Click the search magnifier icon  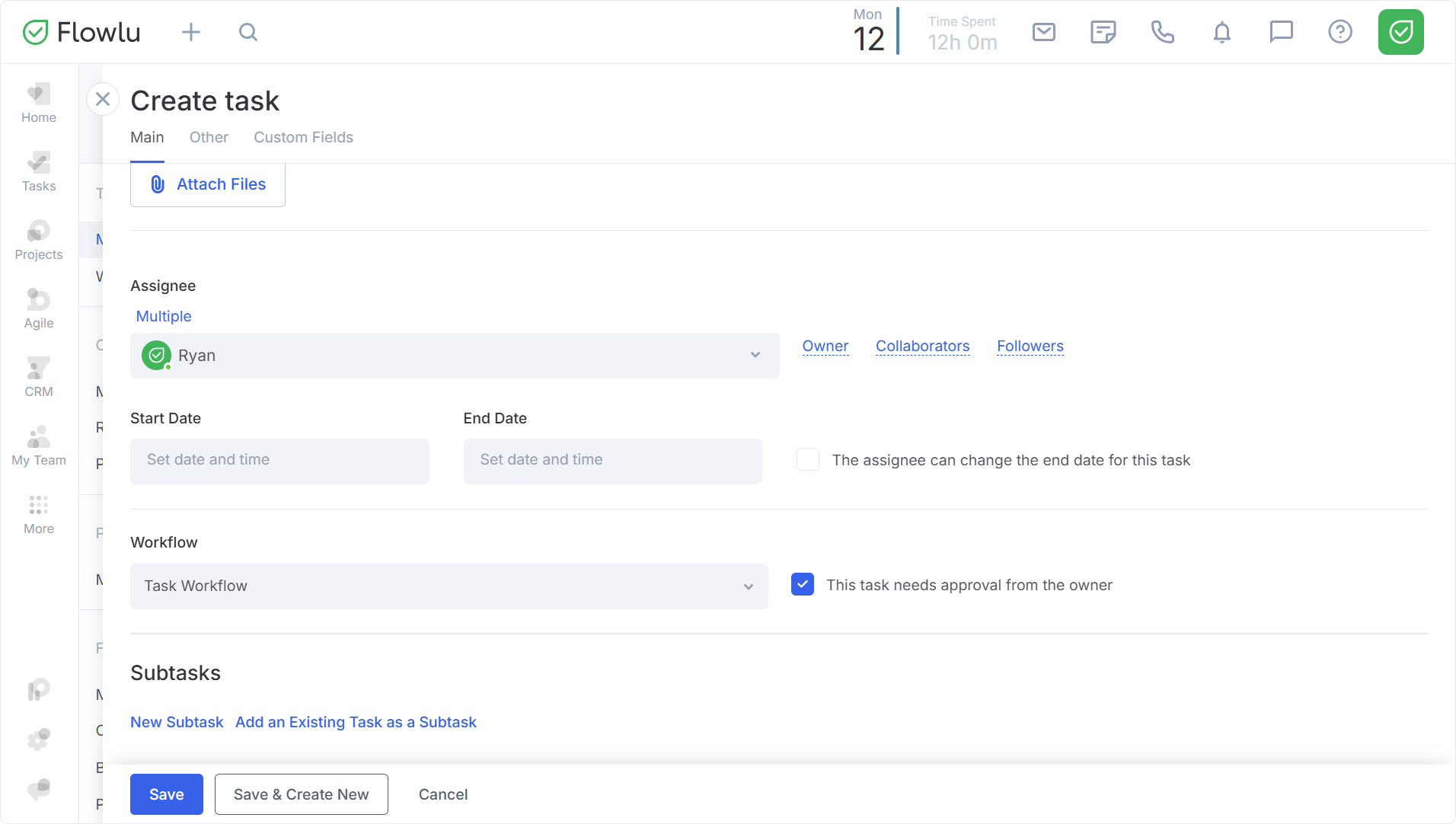(248, 32)
